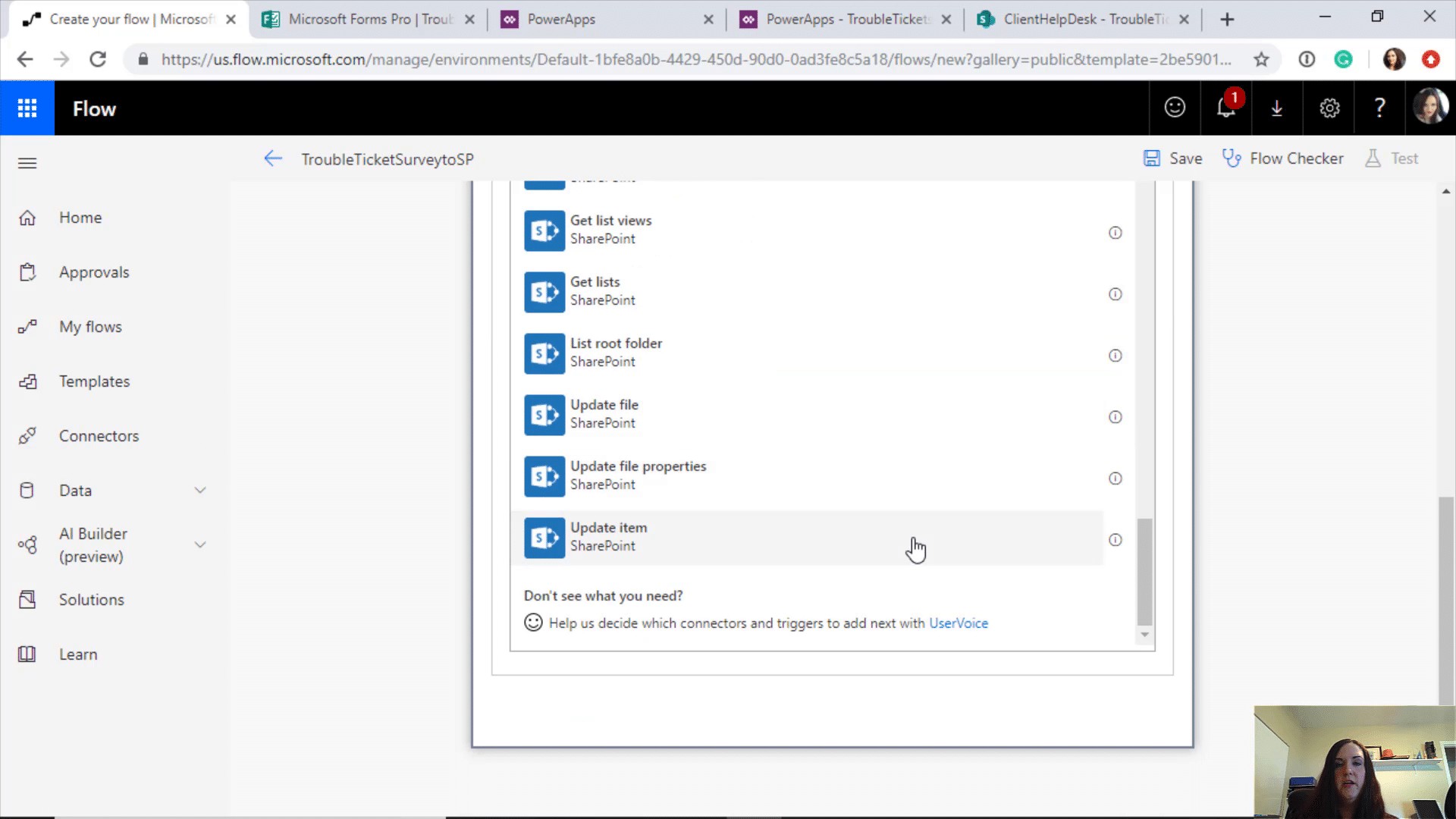Show info for Update item action

point(1115,540)
